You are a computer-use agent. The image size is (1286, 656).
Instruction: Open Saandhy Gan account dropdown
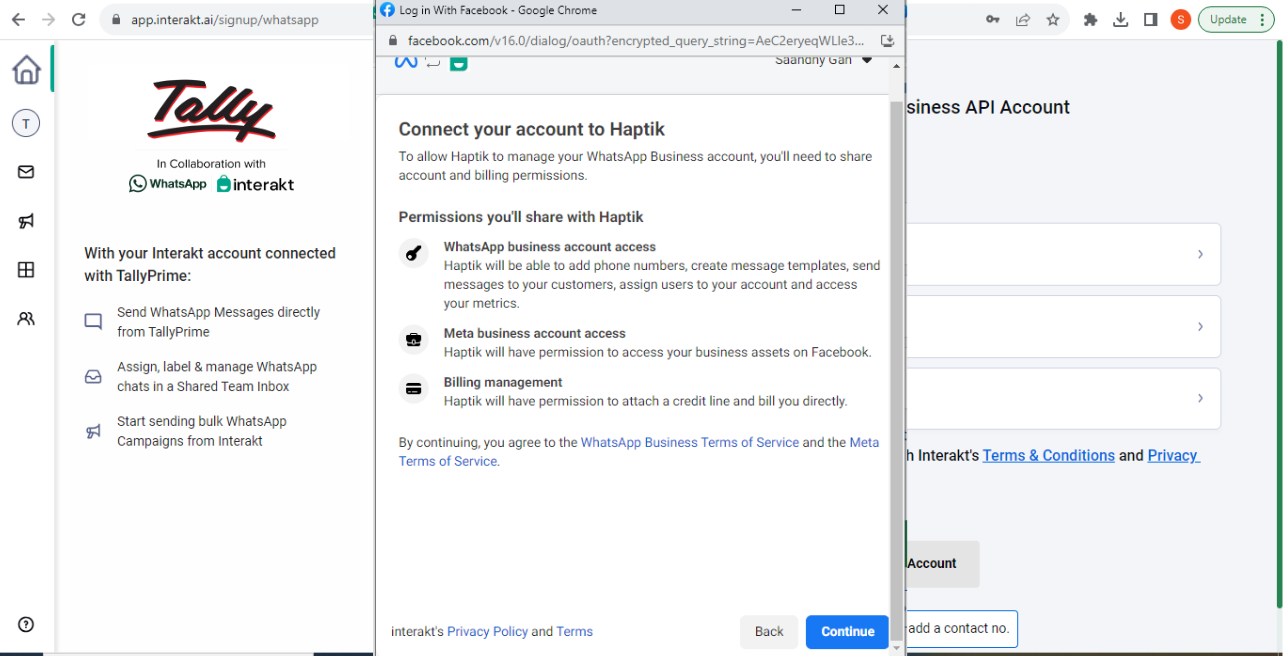[823, 61]
